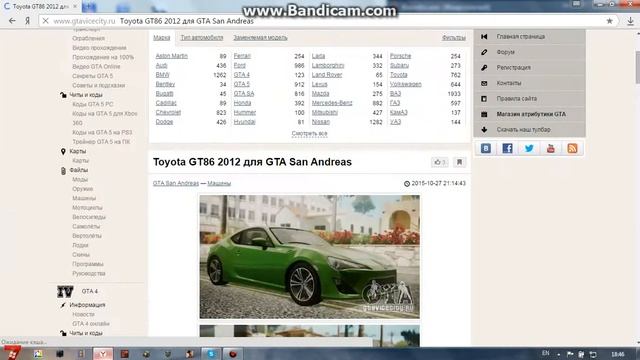Open Yandex home button in toolbar

tap(27, 21)
